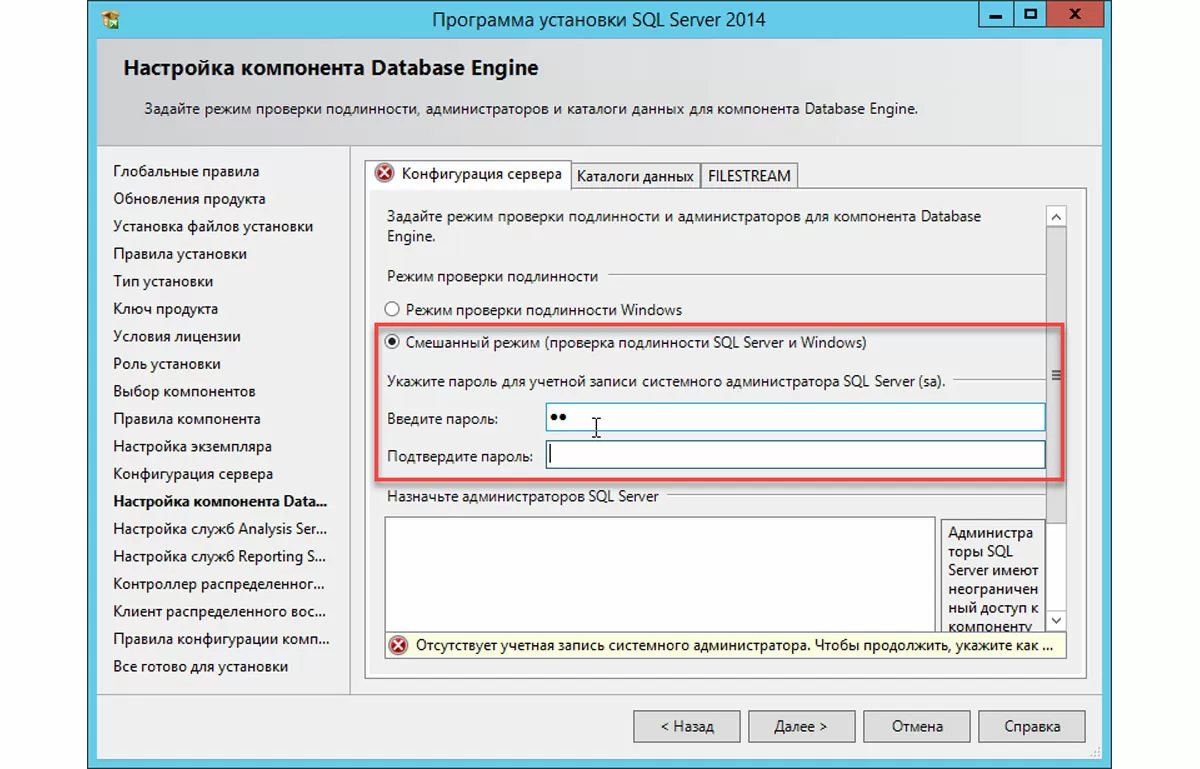This screenshot has width=1200, height=769.
Task: Click the SQL Server administrators list box
Action: [660, 572]
